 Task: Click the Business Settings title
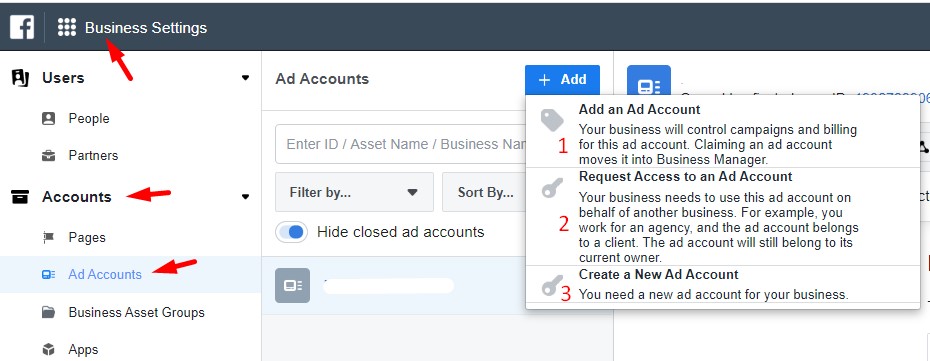(x=146, y=28)
